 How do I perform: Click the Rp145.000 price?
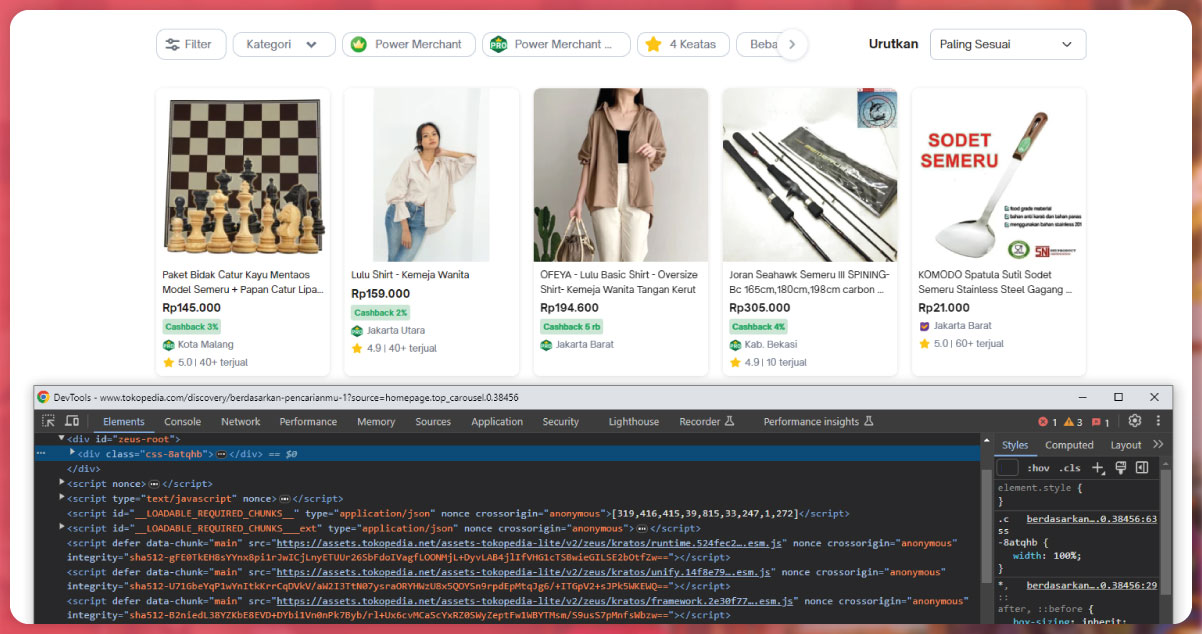(x=192, y=308)
